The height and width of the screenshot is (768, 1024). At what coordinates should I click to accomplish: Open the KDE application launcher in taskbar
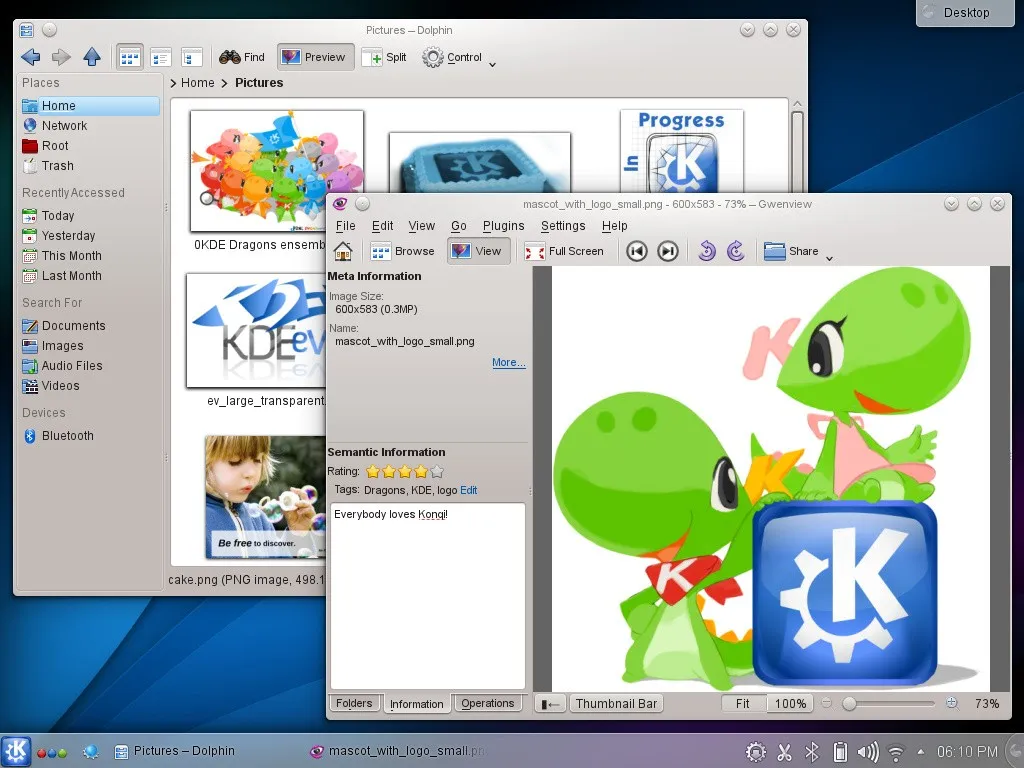coord(16,751)
